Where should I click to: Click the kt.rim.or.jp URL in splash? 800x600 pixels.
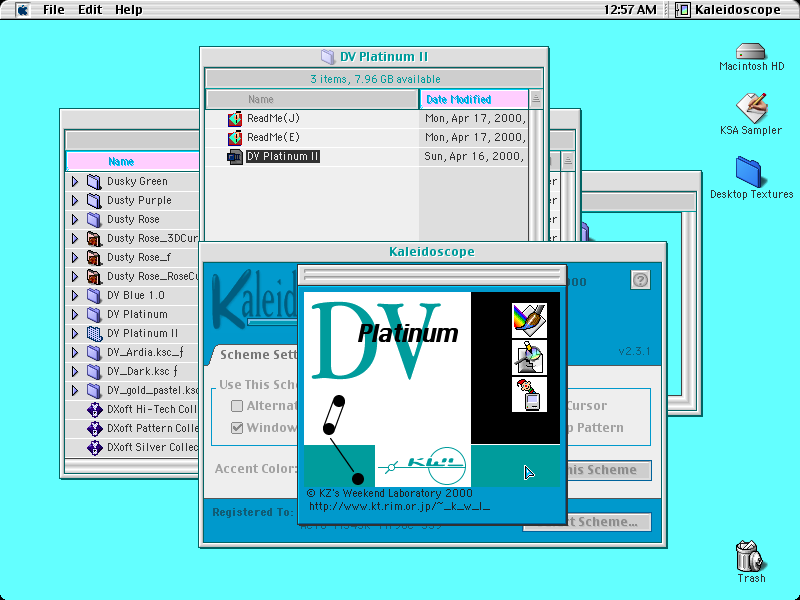(x=399, y=506)
